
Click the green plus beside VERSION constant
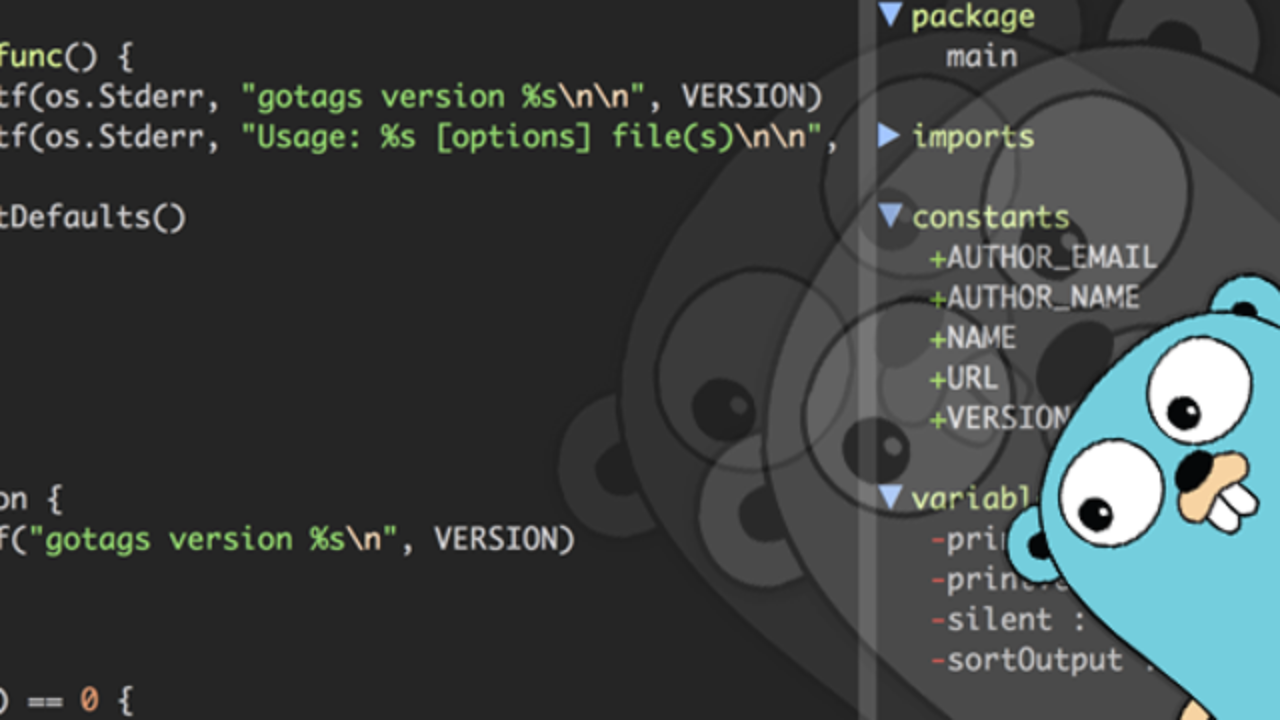click(x=937, y=420)
